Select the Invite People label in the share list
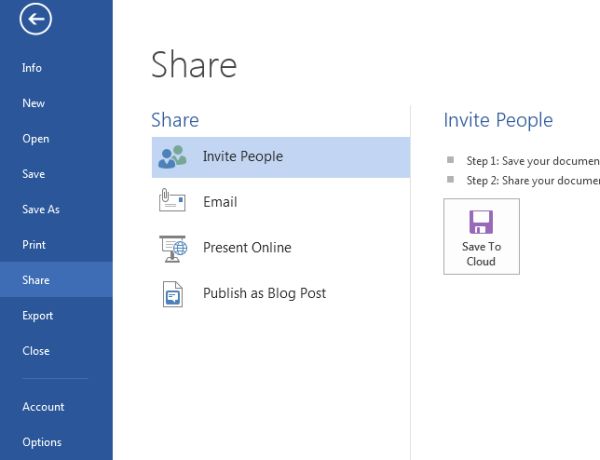The image size is (600, 460). pos(243,156)
